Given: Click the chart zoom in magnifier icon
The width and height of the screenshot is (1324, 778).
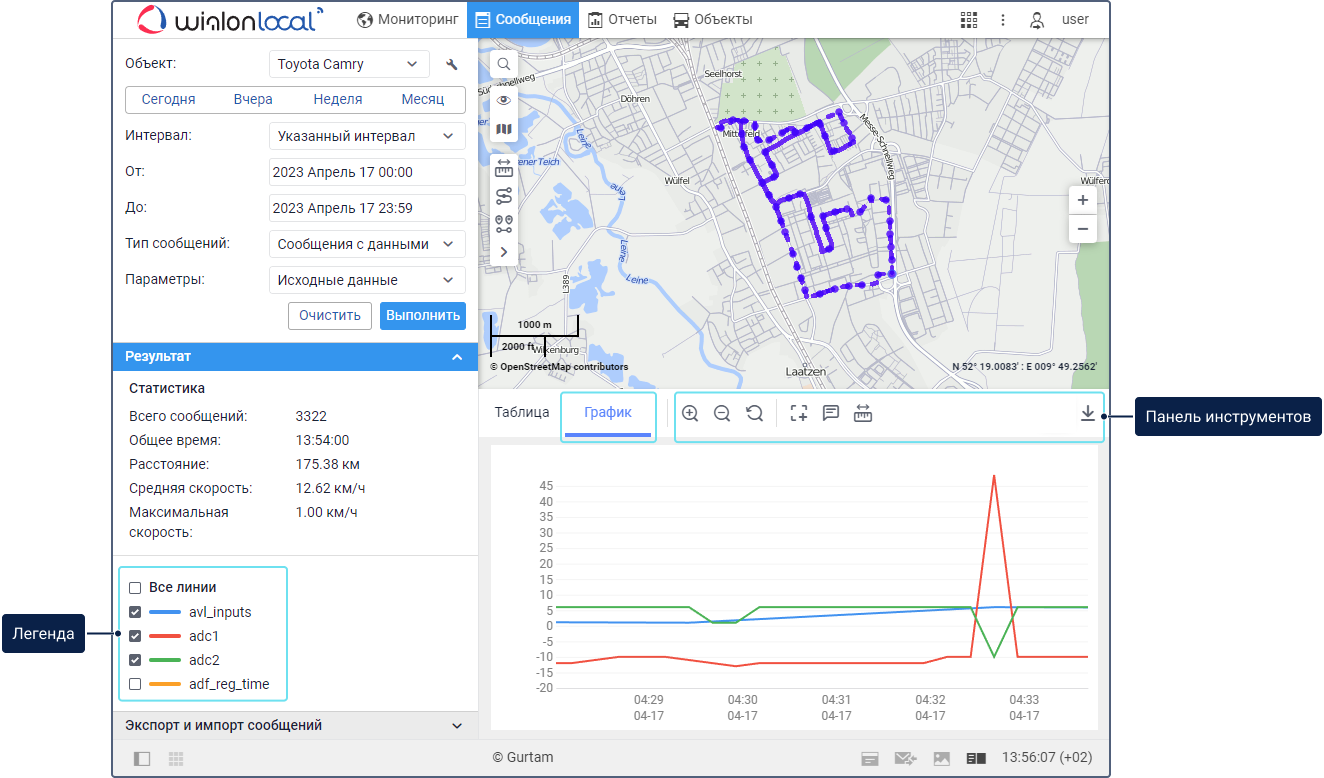Looking at the screenshot, I should pos(690,413).
